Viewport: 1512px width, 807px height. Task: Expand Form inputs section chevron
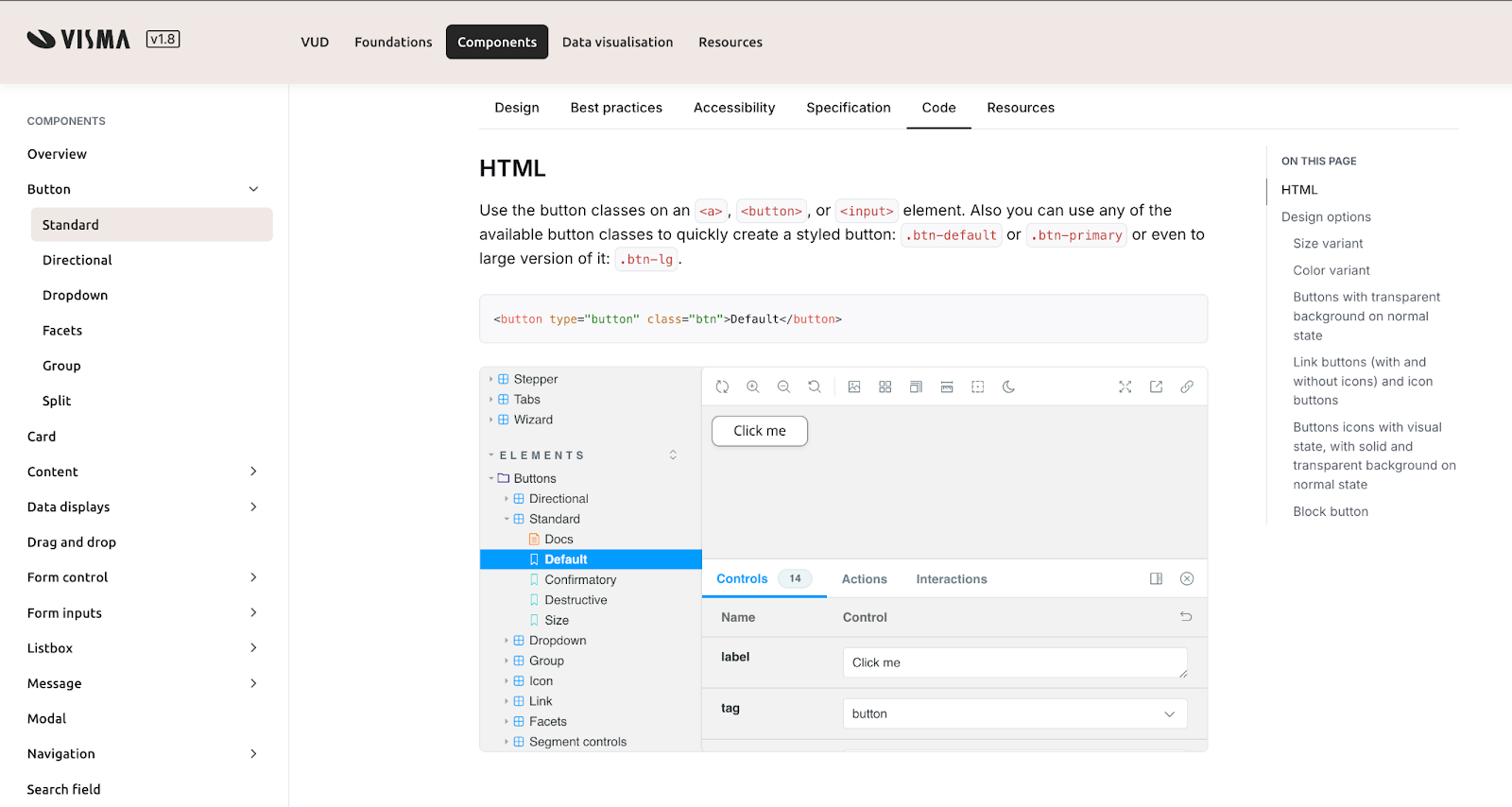point(253,612)
